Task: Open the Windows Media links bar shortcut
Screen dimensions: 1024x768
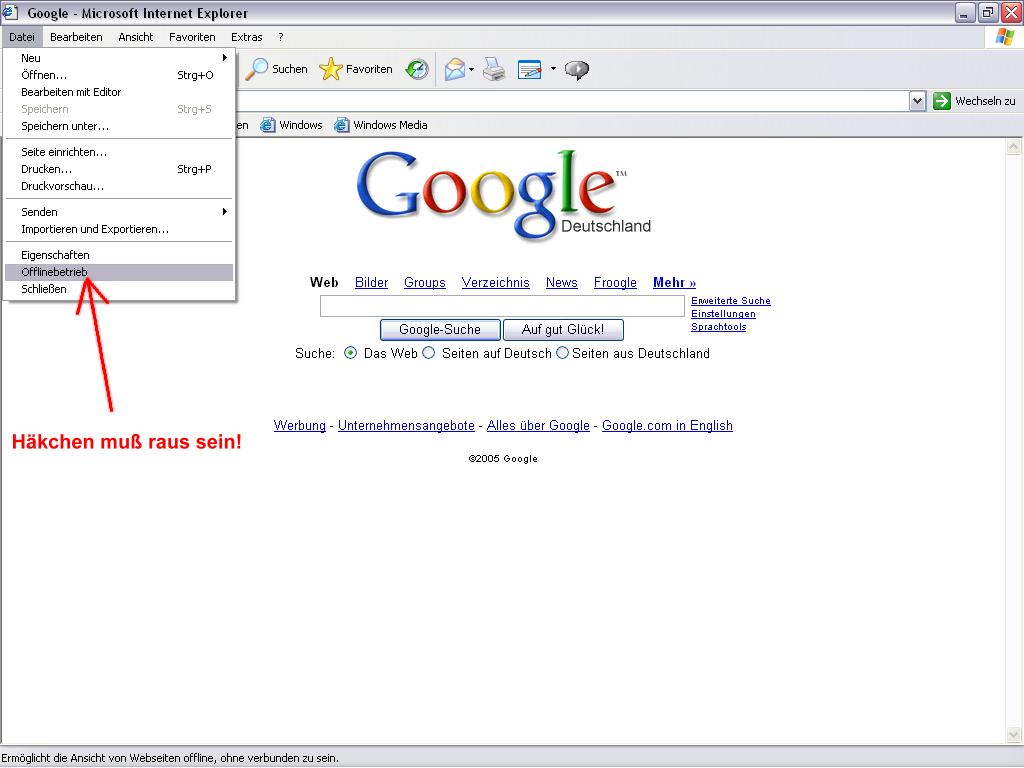Action: click(381, 125)
